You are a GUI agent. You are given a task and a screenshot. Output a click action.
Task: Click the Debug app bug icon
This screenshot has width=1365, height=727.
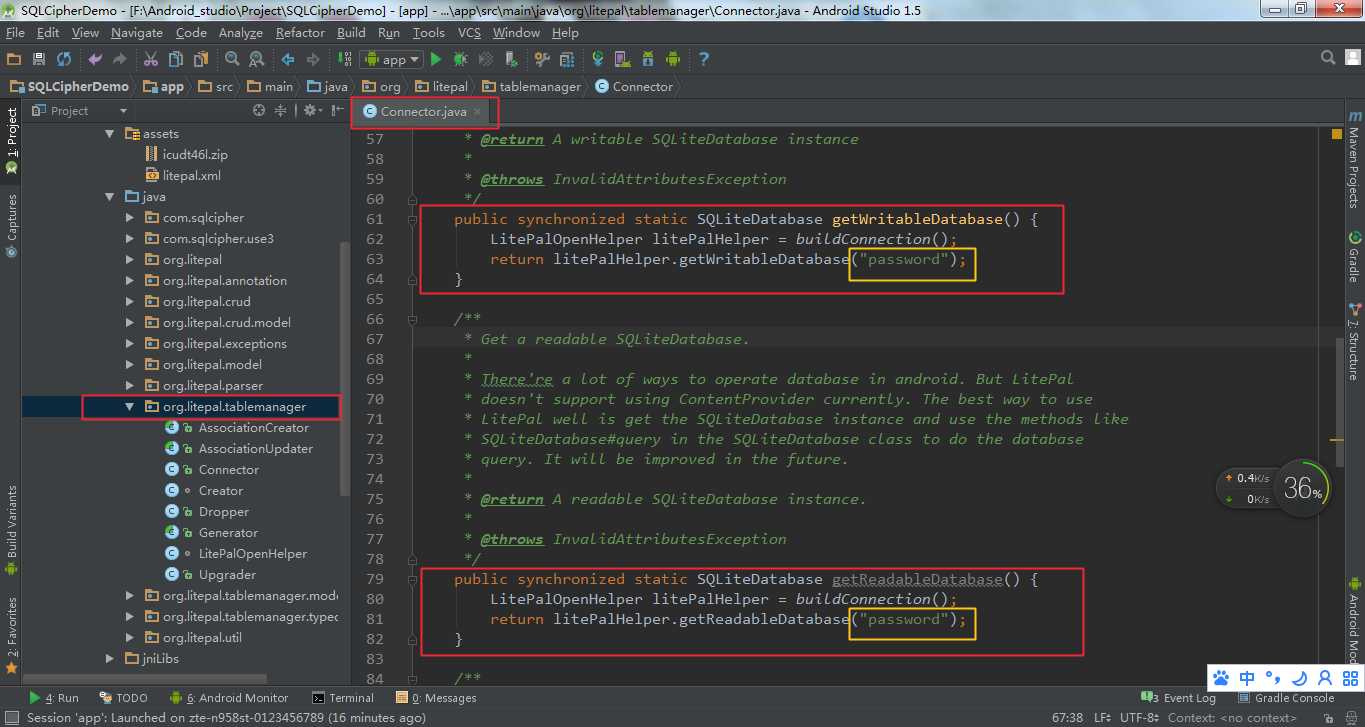coord(460,60)
